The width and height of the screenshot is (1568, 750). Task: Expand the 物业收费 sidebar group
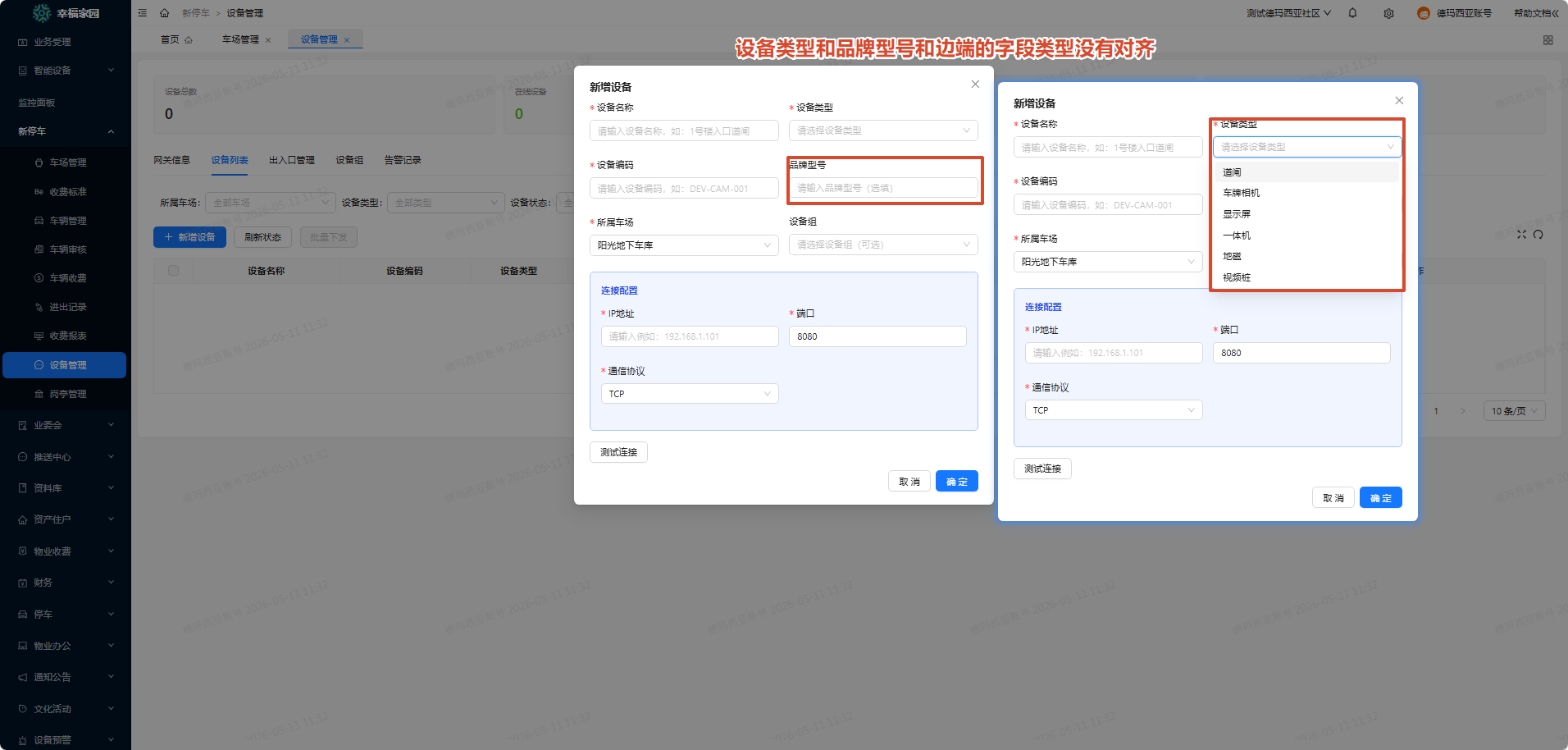pos(66,551)
